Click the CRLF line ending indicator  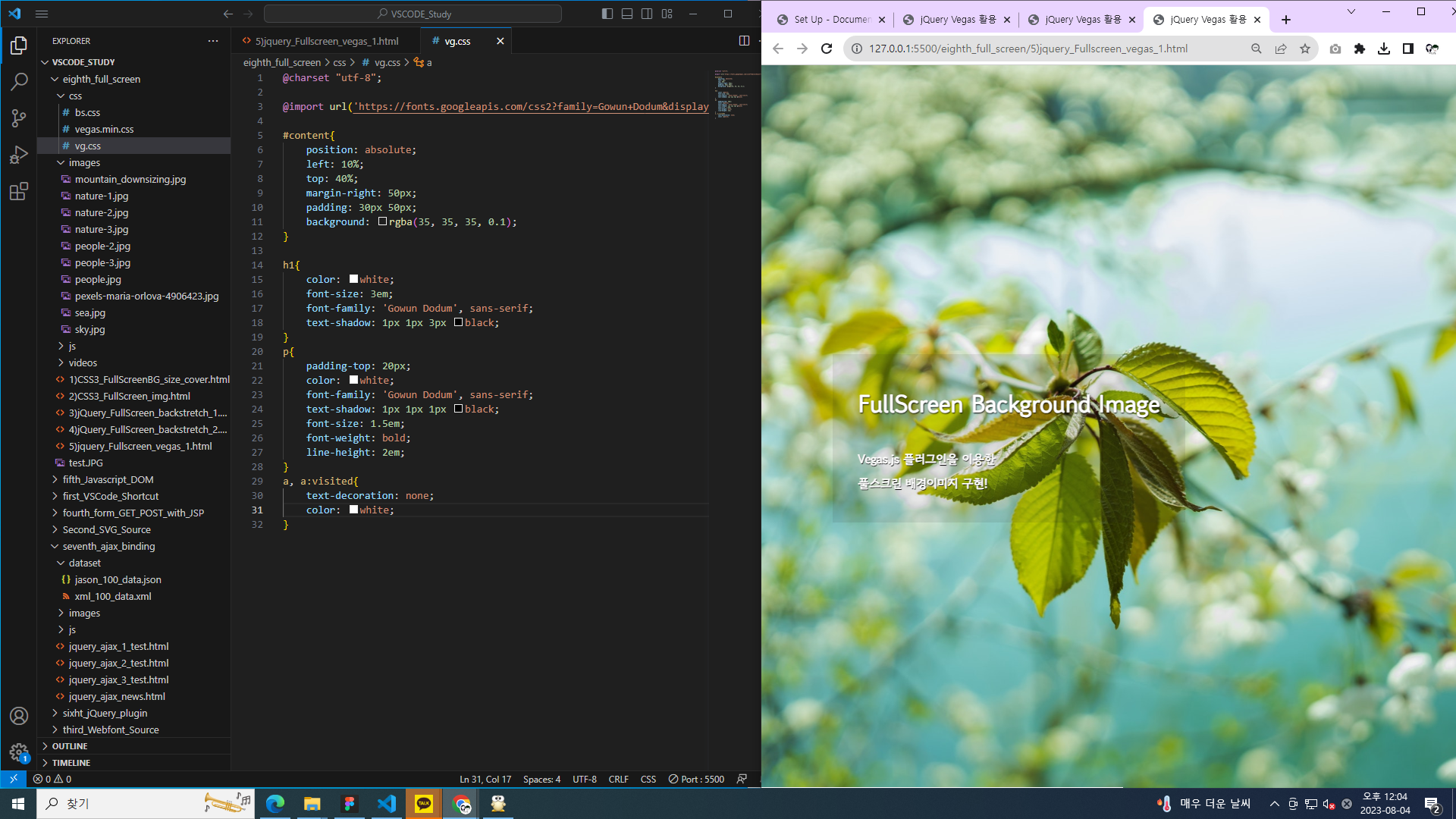click(x=618, y=779)
